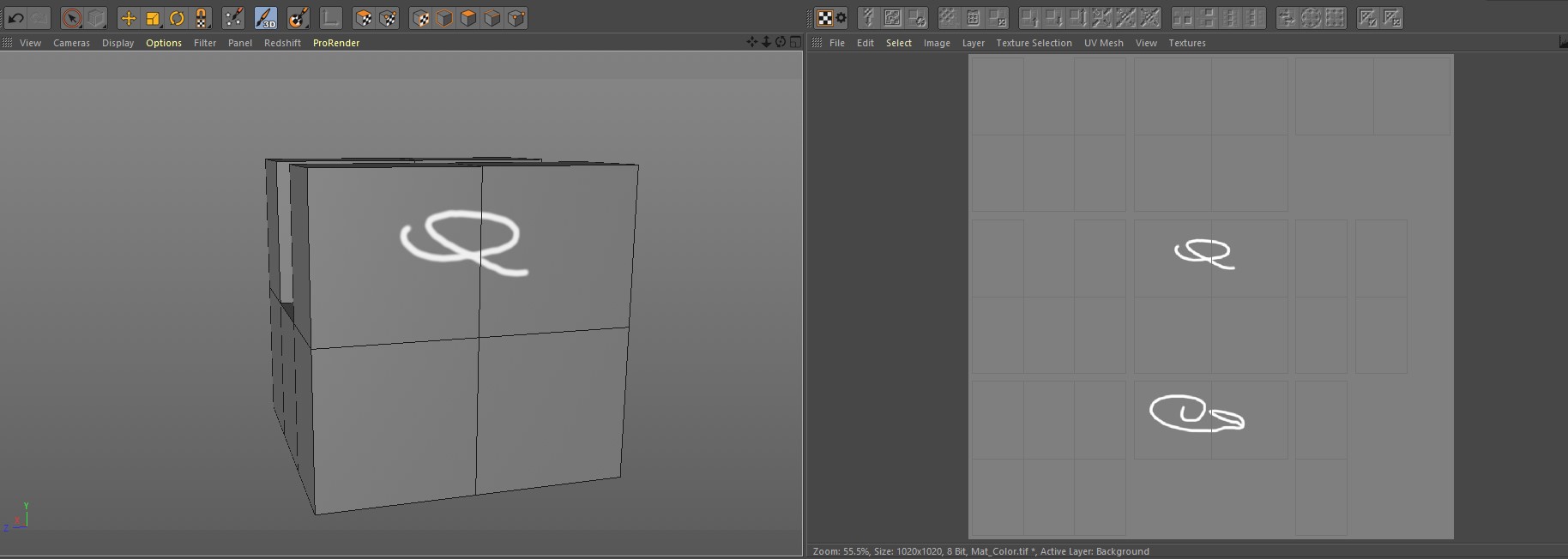Image resolution: width=1568 pixels, height=559 pixels.
Task: Switch to edge mode cube icon
Action: pyautogui.click(x=492, y=18)
